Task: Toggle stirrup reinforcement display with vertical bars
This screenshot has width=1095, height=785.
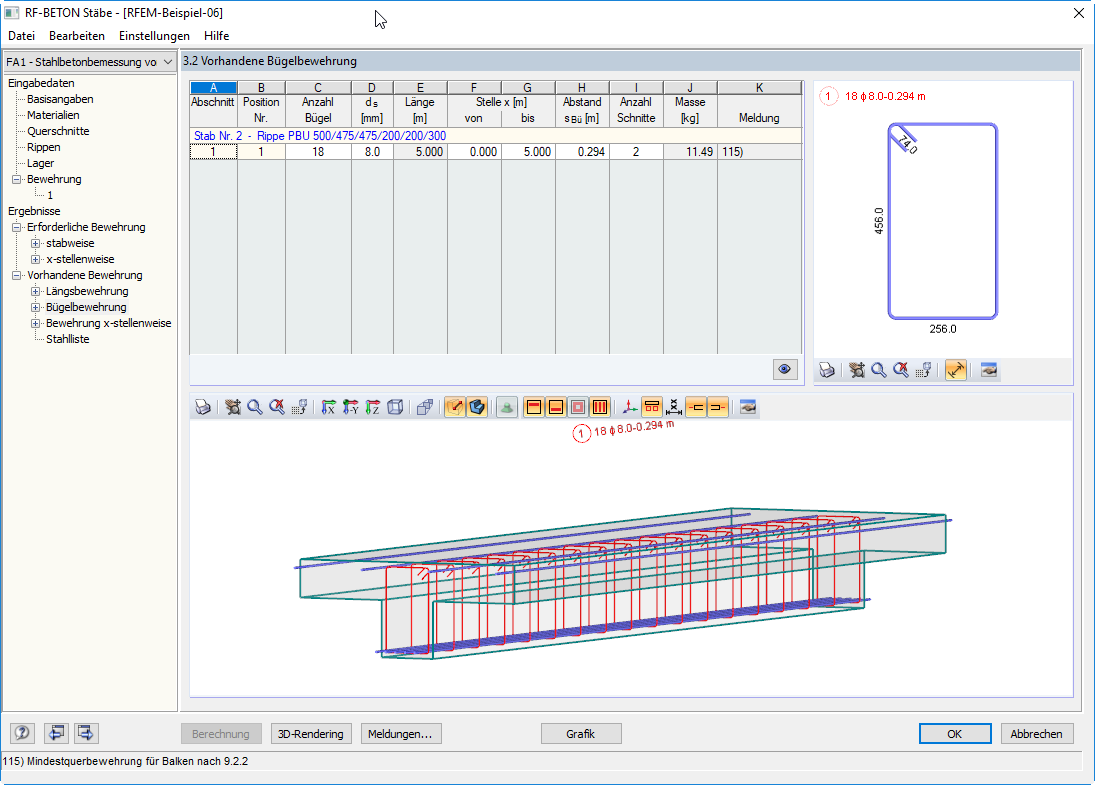Action: coord(600,407)
